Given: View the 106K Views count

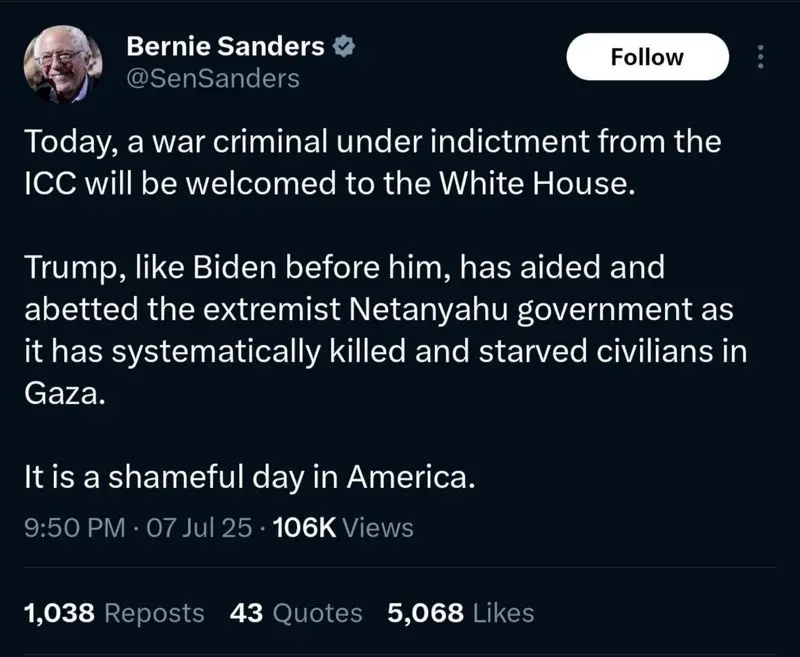Looking at the screenshot, I should 343,527.
